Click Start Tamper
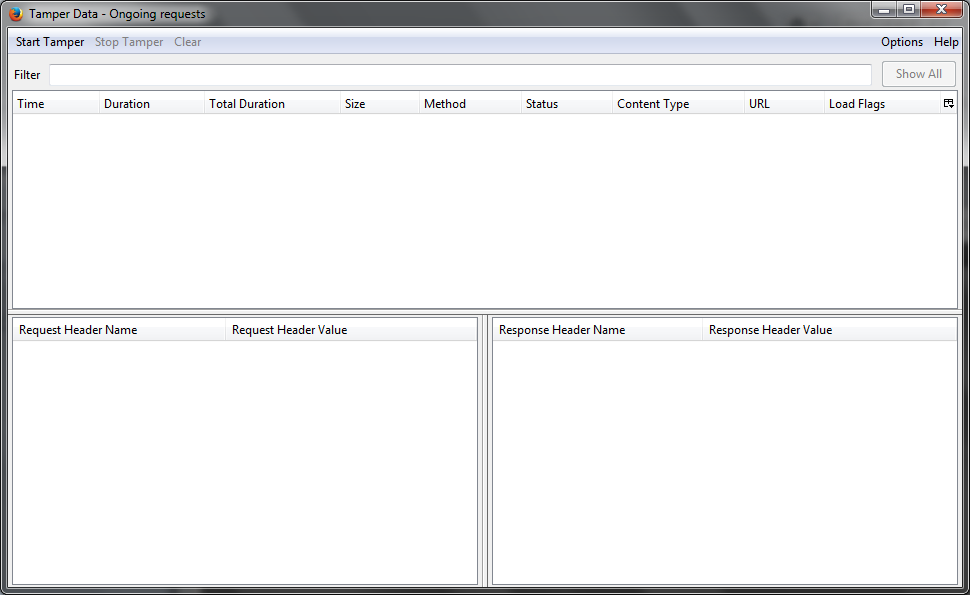The image size is (970, 595). [x=50, y=42]
